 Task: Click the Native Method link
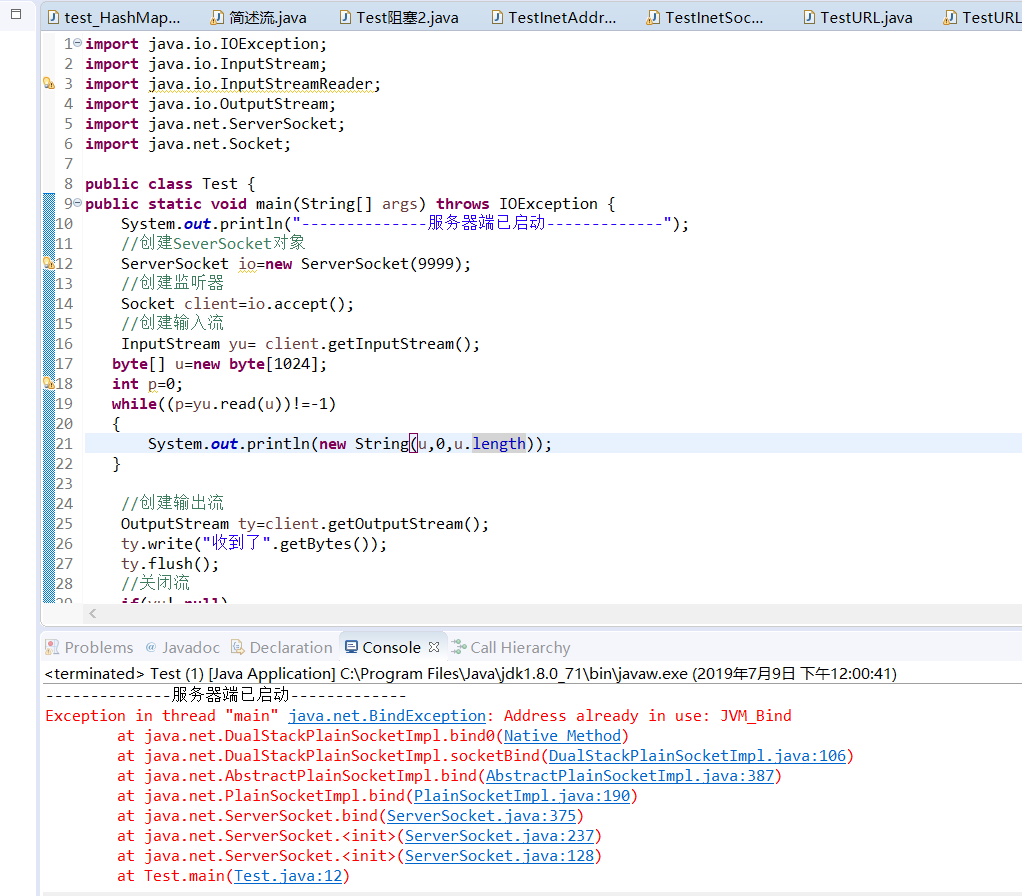(x=562, y=736)
